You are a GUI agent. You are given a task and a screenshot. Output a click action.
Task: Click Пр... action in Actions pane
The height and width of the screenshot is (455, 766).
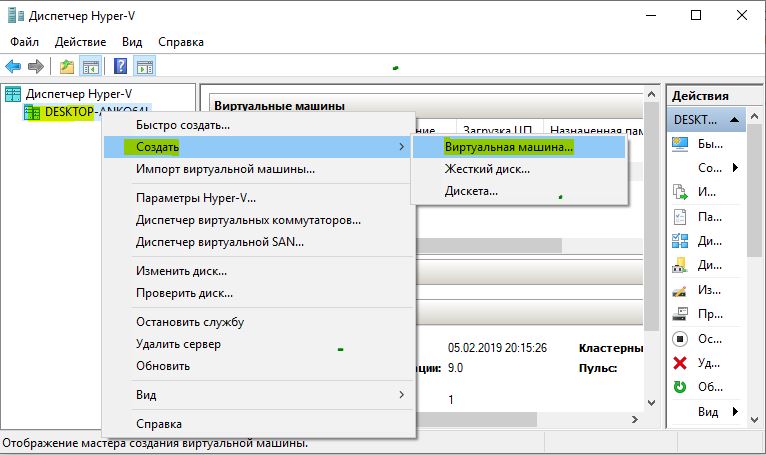710,314
